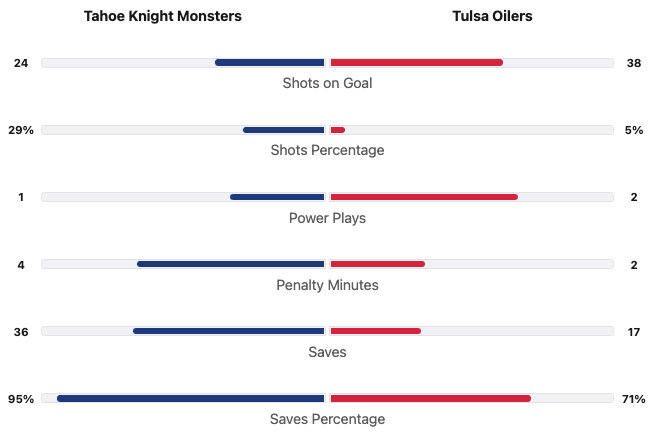Click the blue Shots Percentage bar
This screenshot has width=653, height=435.
click(x=284, y=130)
